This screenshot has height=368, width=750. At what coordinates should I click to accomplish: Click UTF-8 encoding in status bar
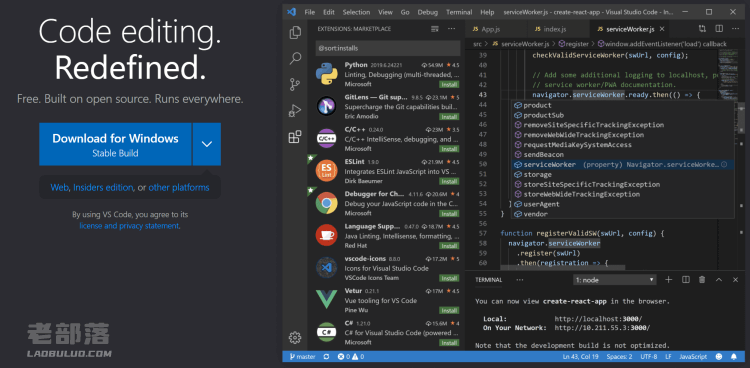coord(649,357)
